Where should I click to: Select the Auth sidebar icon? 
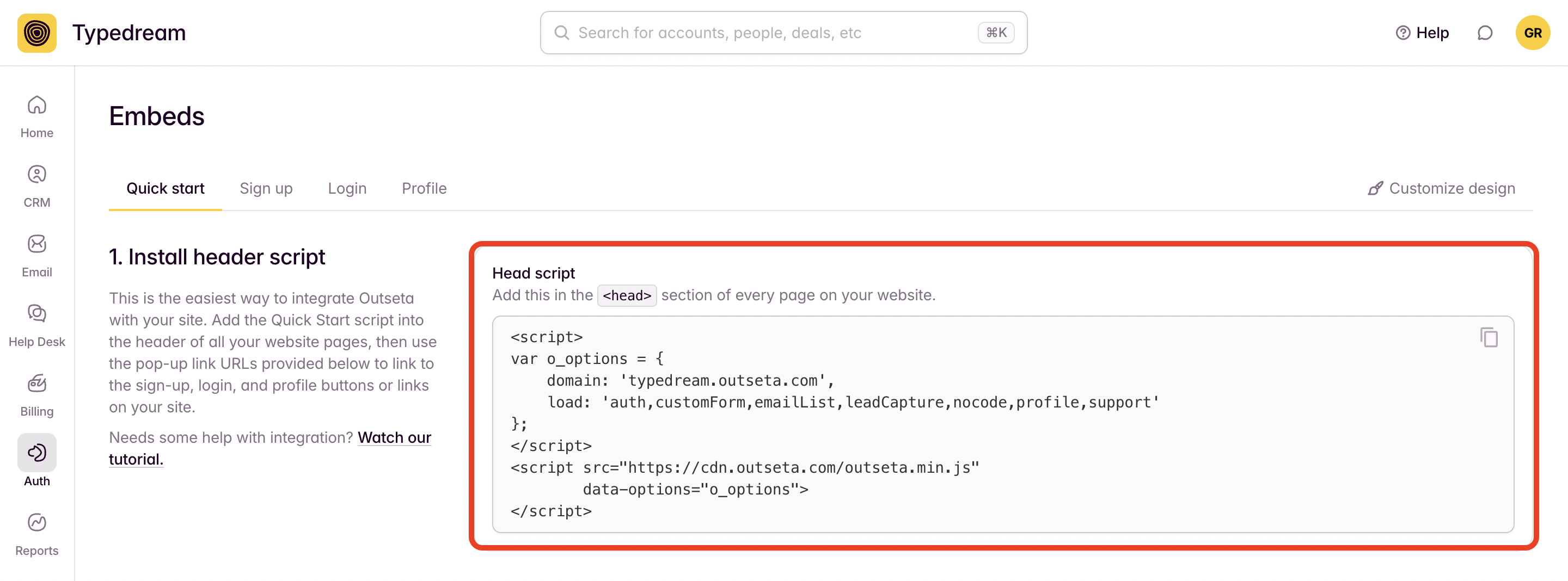[36, 453]
